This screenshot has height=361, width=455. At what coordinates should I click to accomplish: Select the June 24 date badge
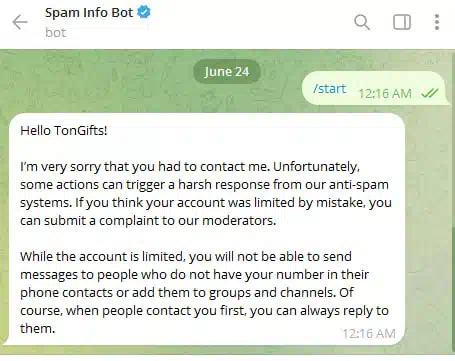pyautogui.click(x=227, y=71)
